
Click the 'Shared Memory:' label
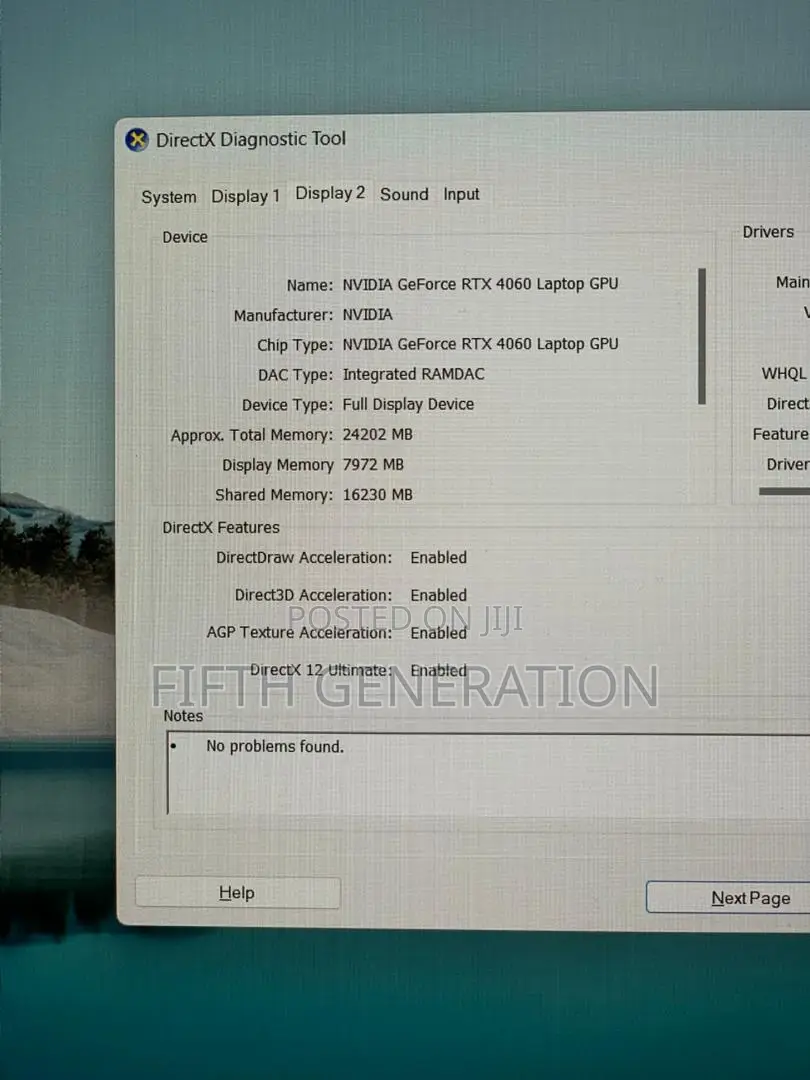coord(274,495)
